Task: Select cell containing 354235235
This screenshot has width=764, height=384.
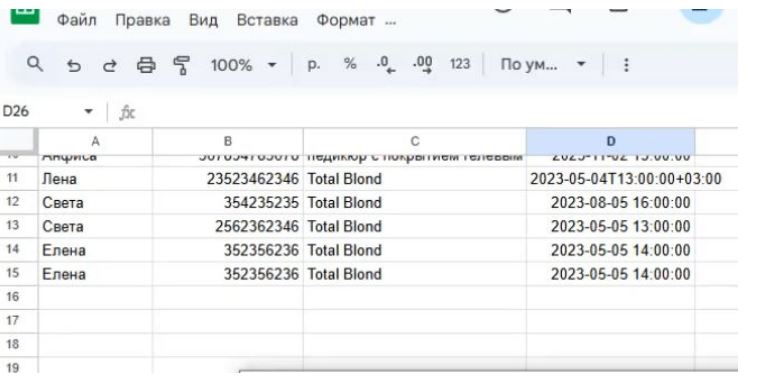Action: coord(228,202)
